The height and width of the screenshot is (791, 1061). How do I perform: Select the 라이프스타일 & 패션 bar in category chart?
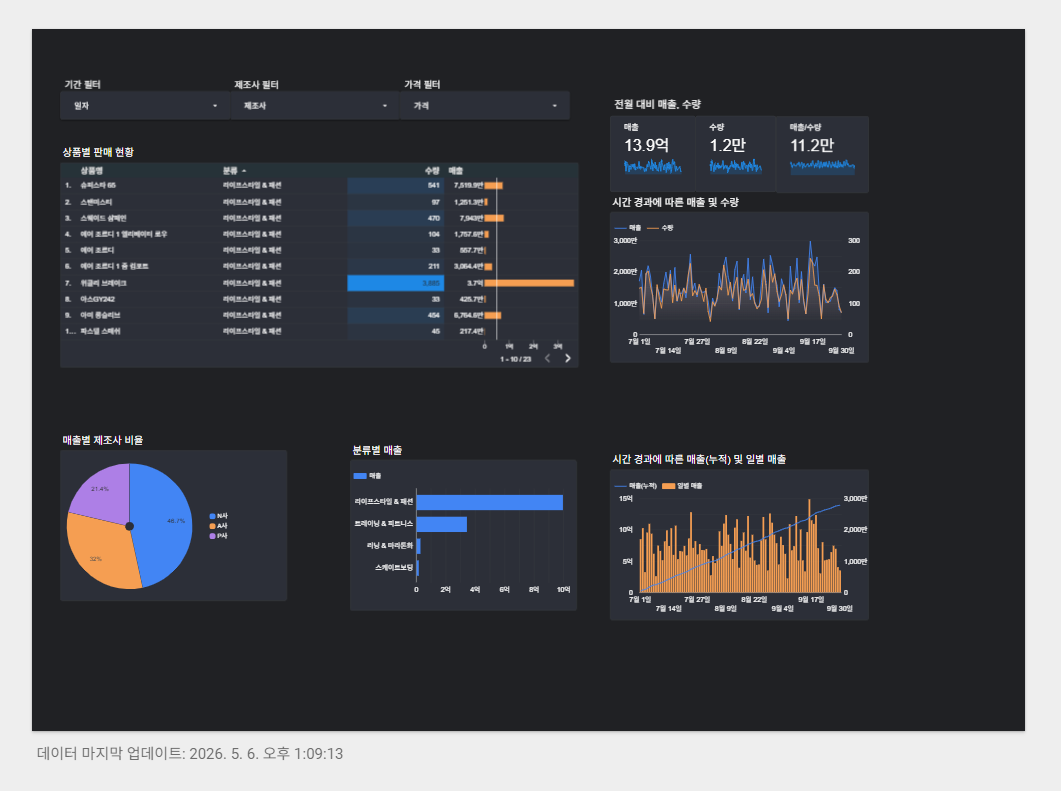click(489, 502)
